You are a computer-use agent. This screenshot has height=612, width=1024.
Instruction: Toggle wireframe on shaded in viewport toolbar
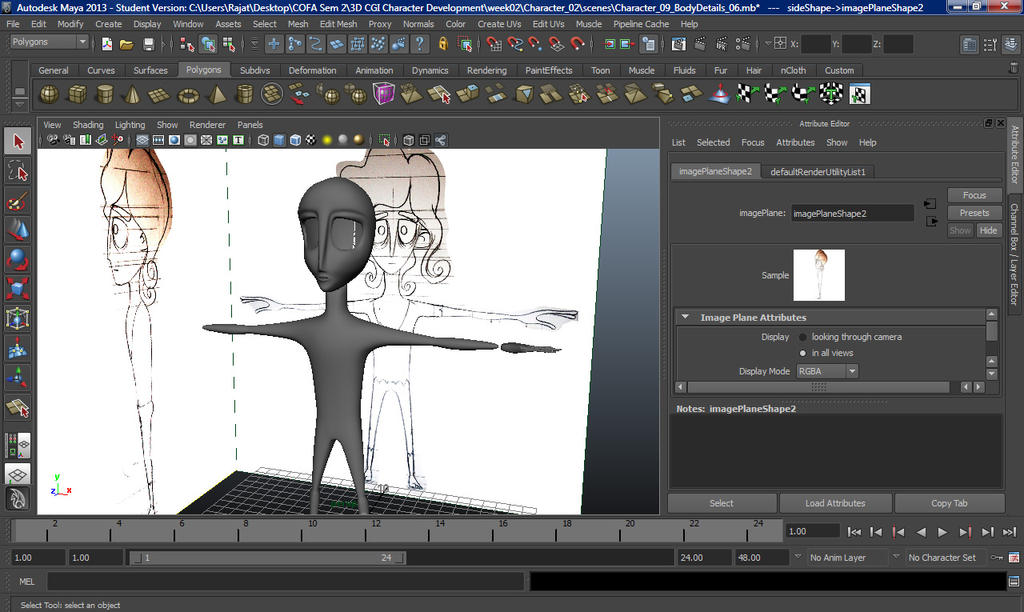(x=296, y=140)
